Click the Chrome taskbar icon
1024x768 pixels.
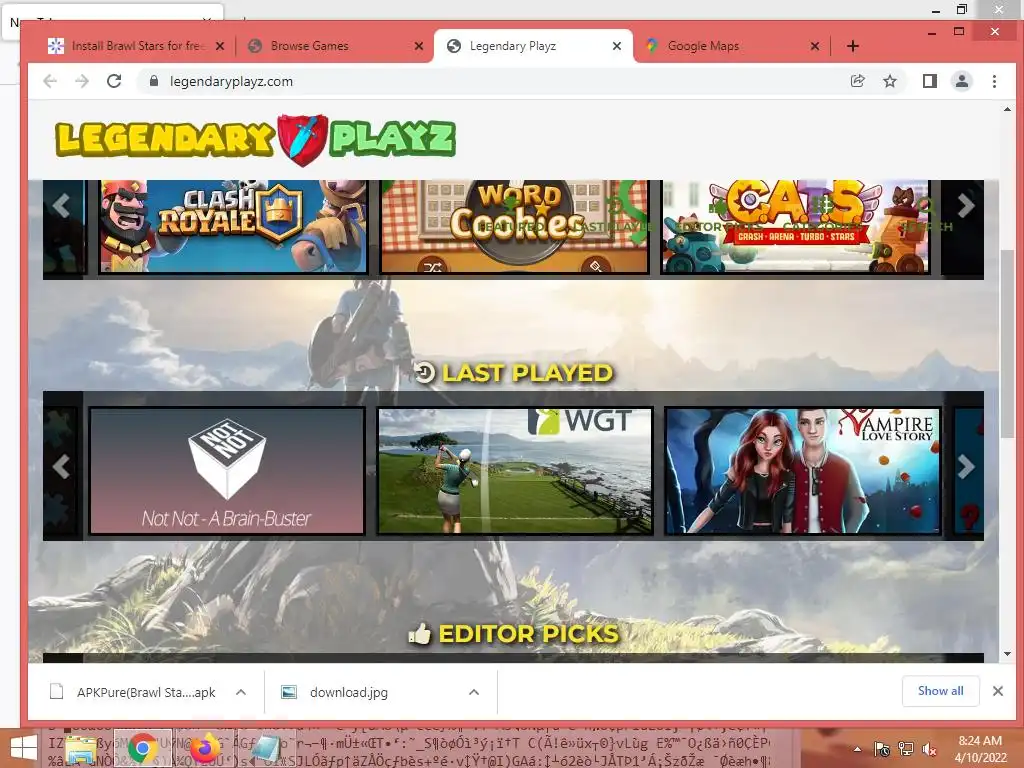142,748
